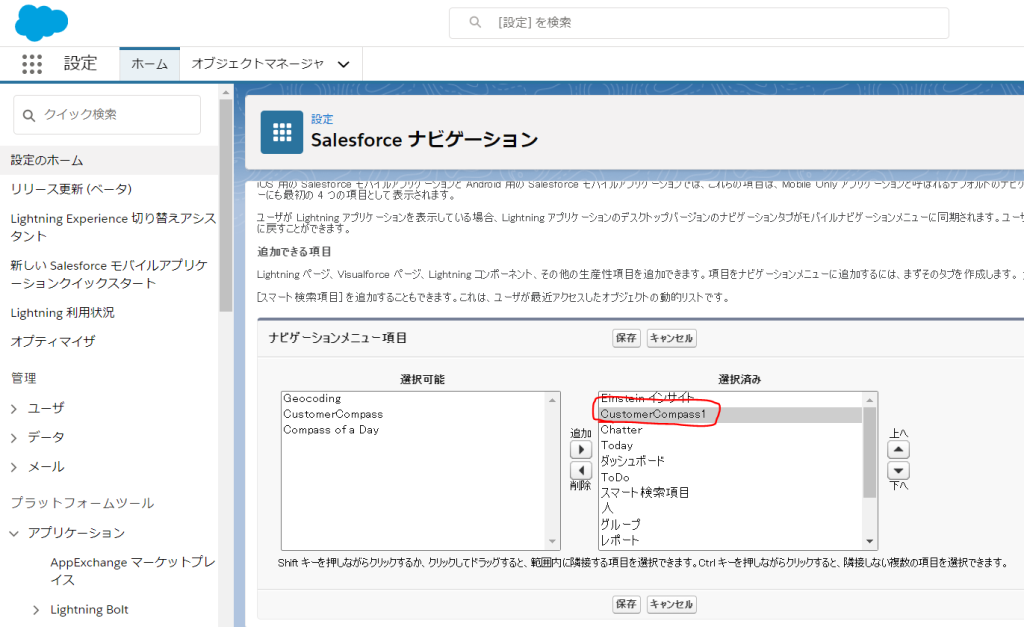Open Lightning 利用状況 in sidebar
This screenshot has height=627, width=1024.
(x=63, y=313)
